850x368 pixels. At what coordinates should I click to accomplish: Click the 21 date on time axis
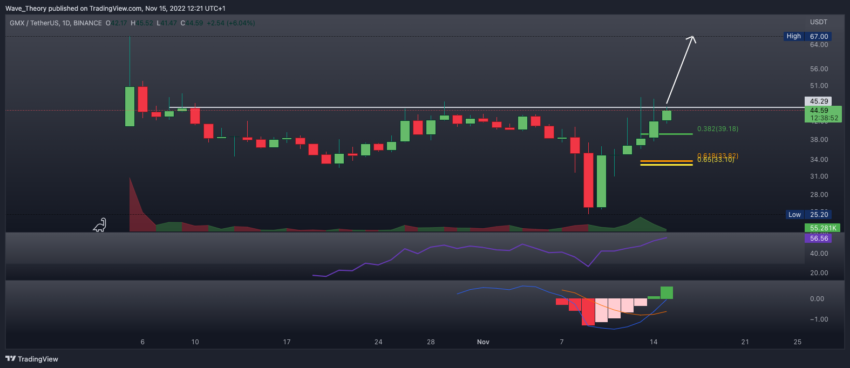tap(745, 342)
